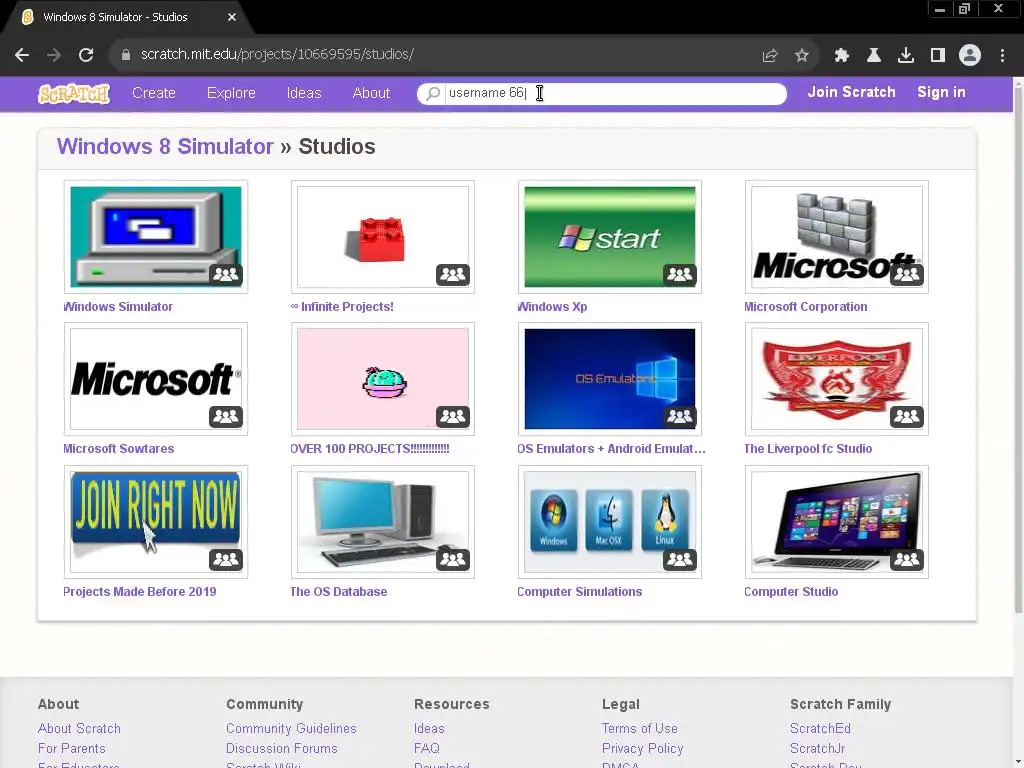Viewport: 1024px width, 768px height.
Task: Click the group icon on Microsoft Sowtares studio
Action: pos(226,417)
